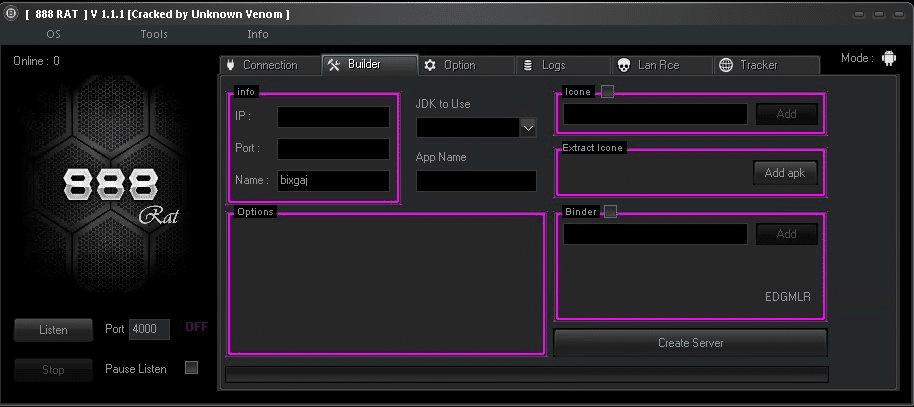Click Add button in Icone section
Screen dimensions: 914x407
pos(786,114)
